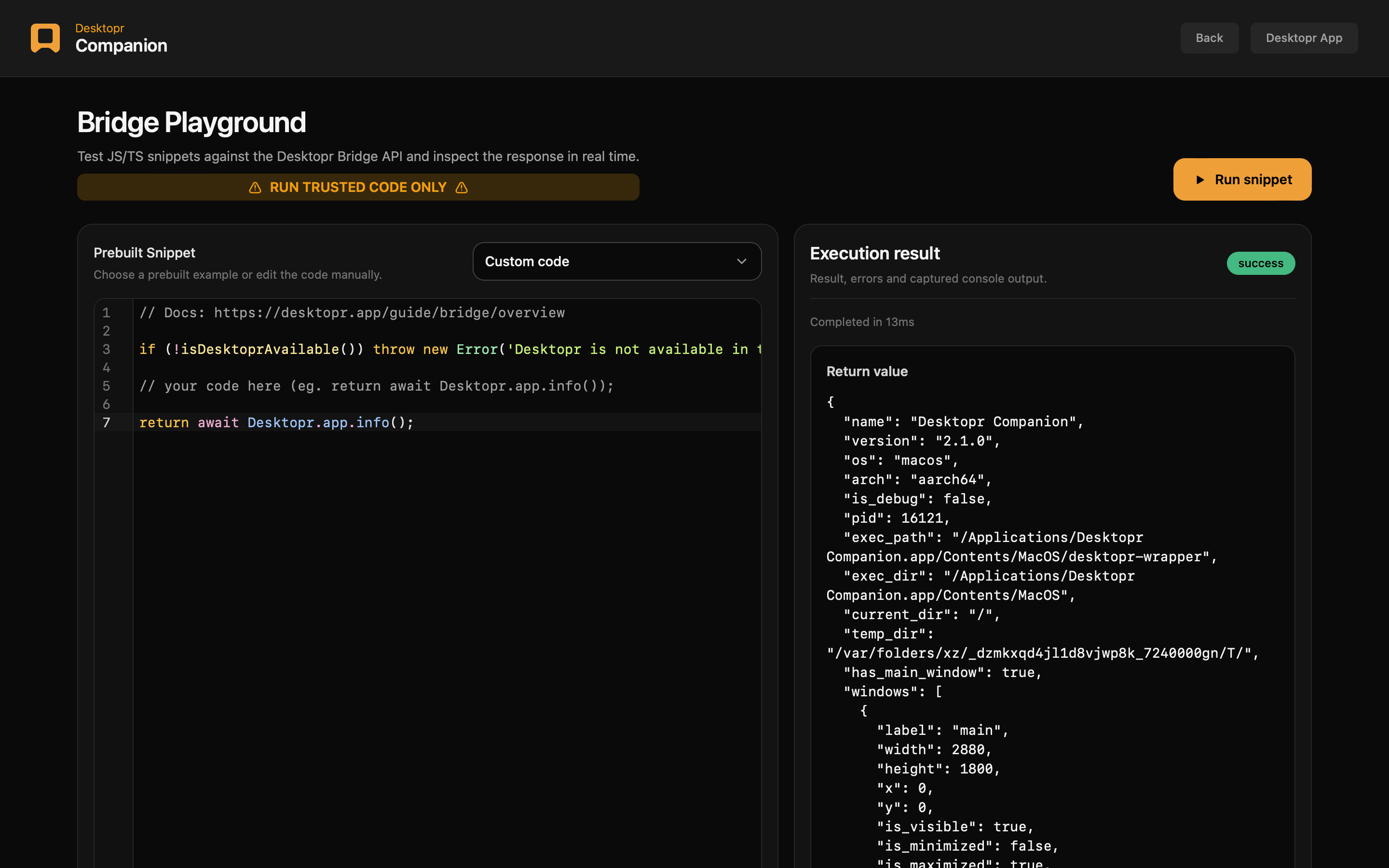Click the Execution result heading
Screen dimensions: 1389x868
click(x=875, y=253)
